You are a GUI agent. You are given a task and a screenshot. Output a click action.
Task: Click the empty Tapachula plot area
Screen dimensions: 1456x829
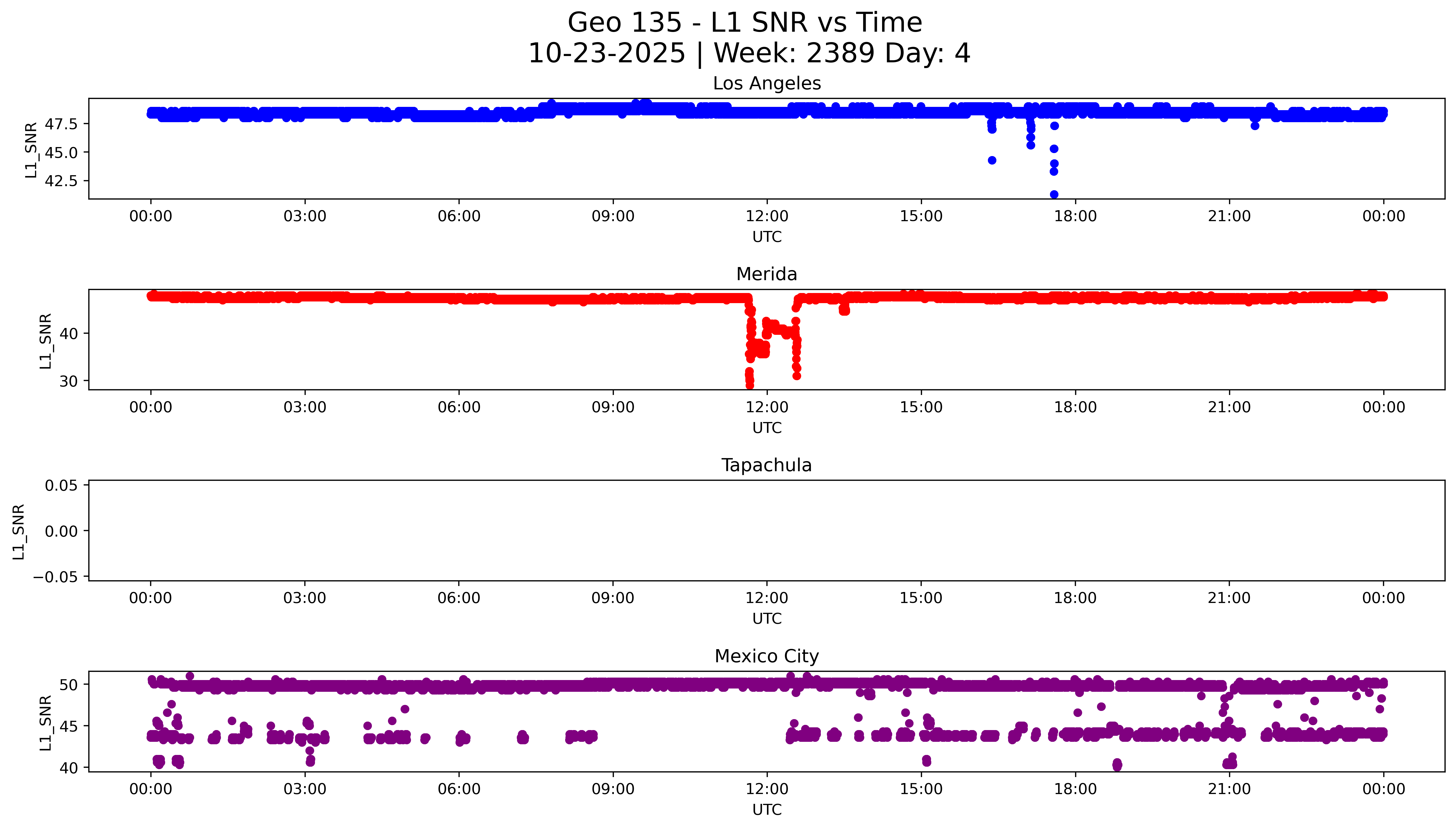(766, 530)
